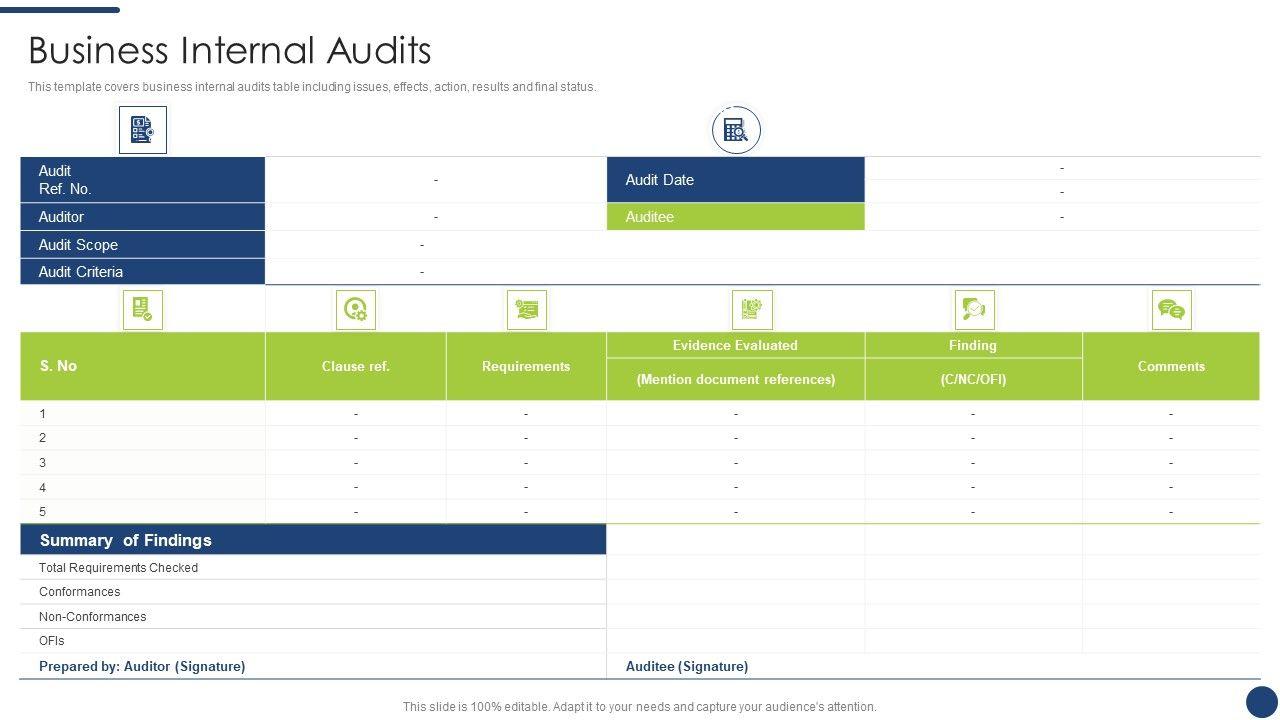Click the chat bubbles icon above Comments
Viewport: 1280px width, 720px height.
[x=1171, y=310]
